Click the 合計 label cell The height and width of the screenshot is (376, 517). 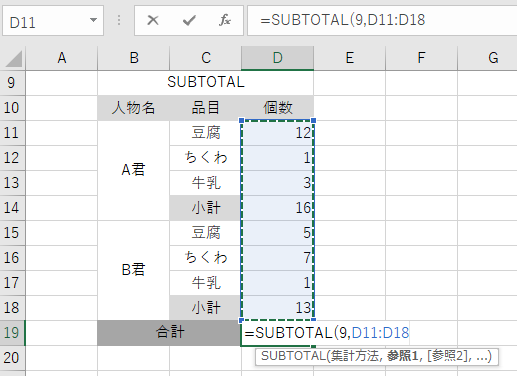coord(170,333)
